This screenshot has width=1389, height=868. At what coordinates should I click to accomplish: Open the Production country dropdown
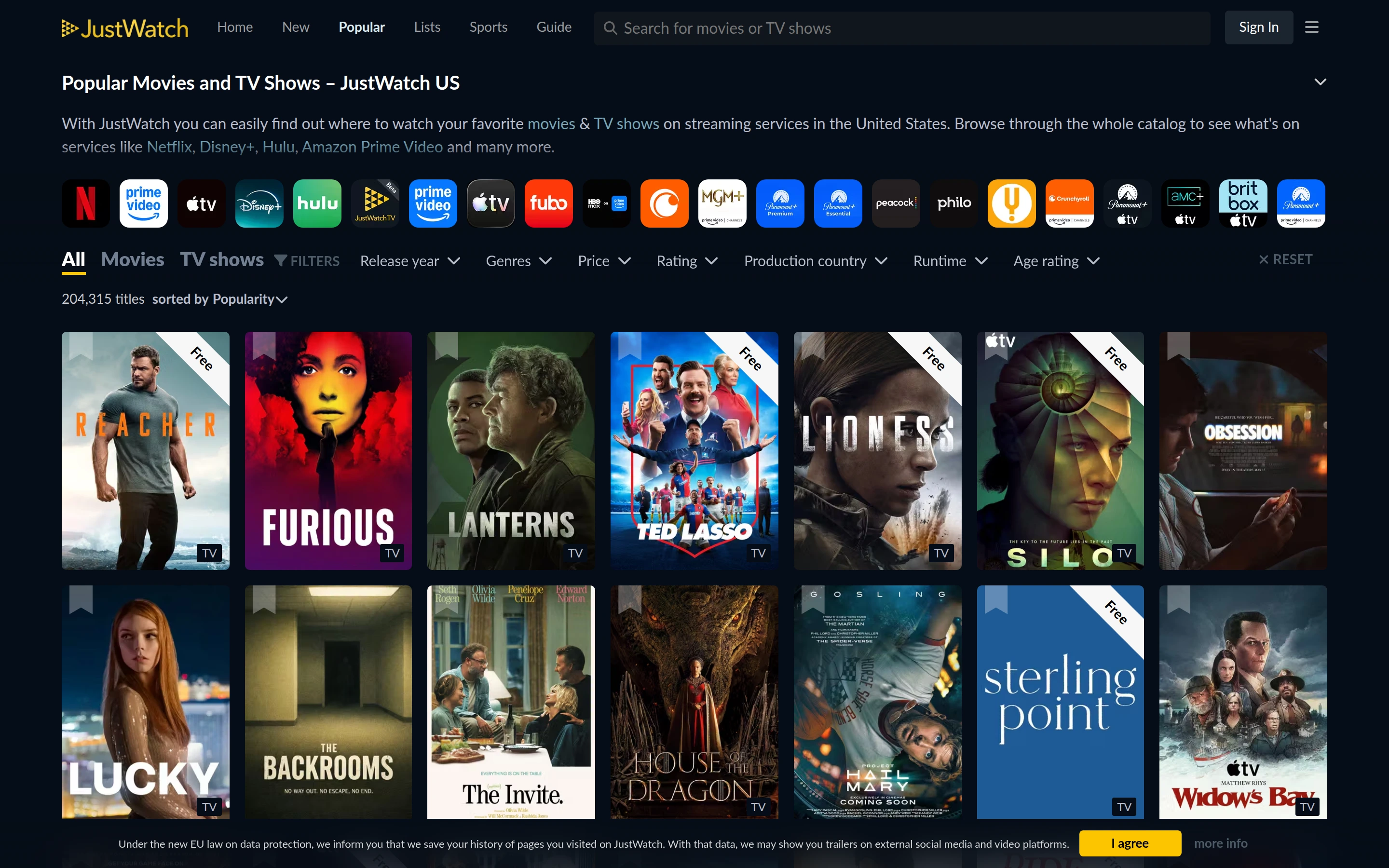(816, 260)
